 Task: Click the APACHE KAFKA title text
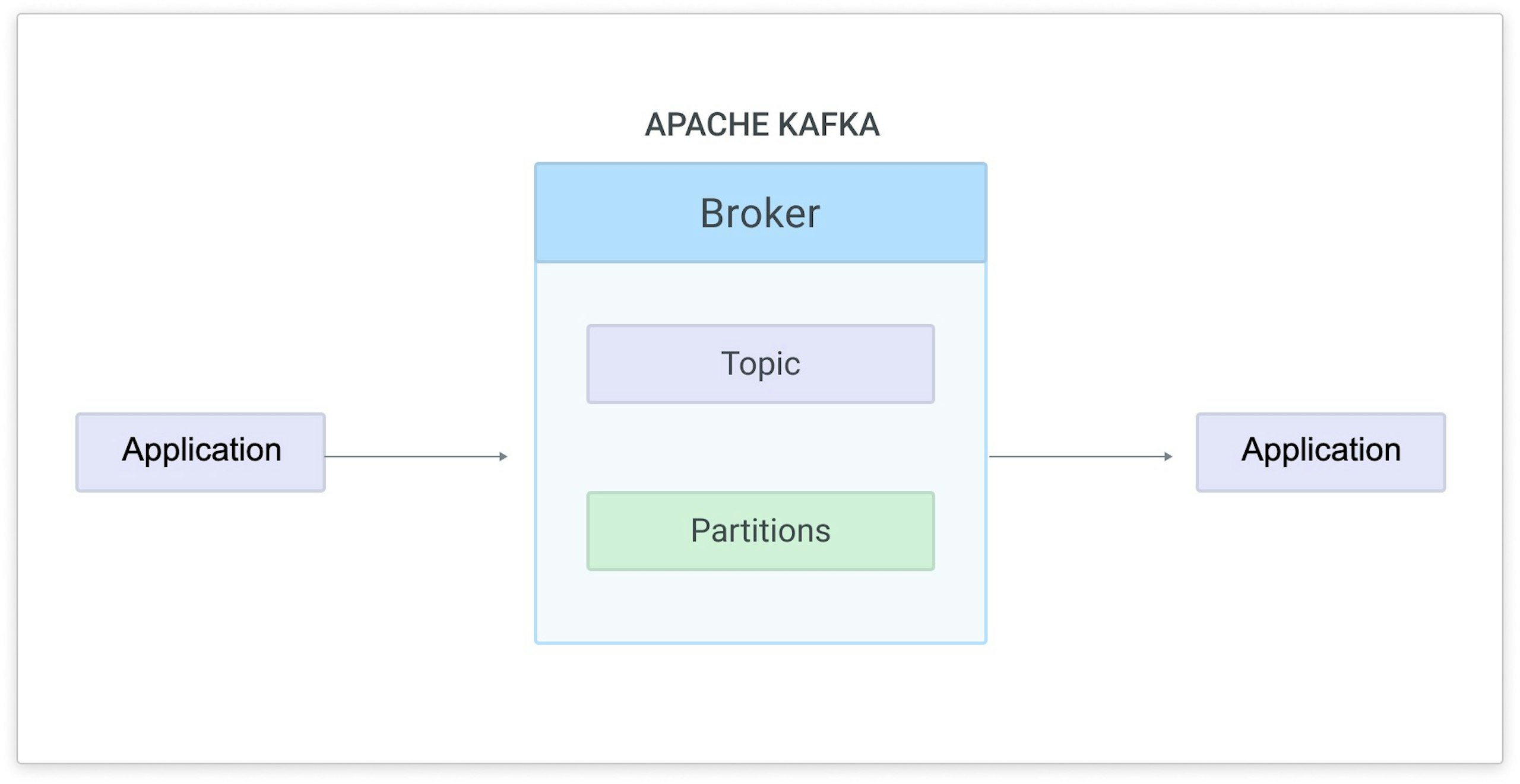tap(762, 125)
